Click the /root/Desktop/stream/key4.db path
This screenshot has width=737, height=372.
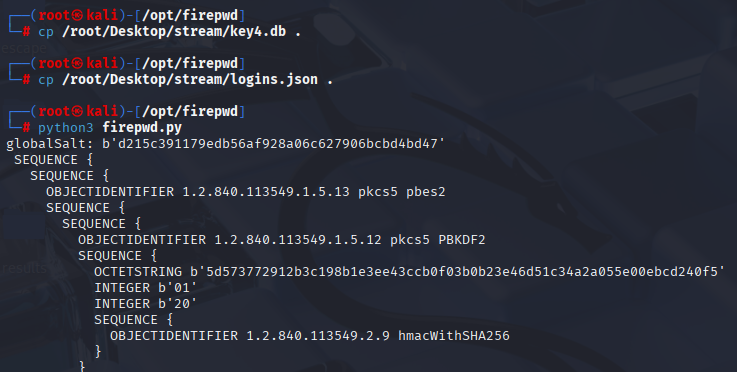click(174, 32)
